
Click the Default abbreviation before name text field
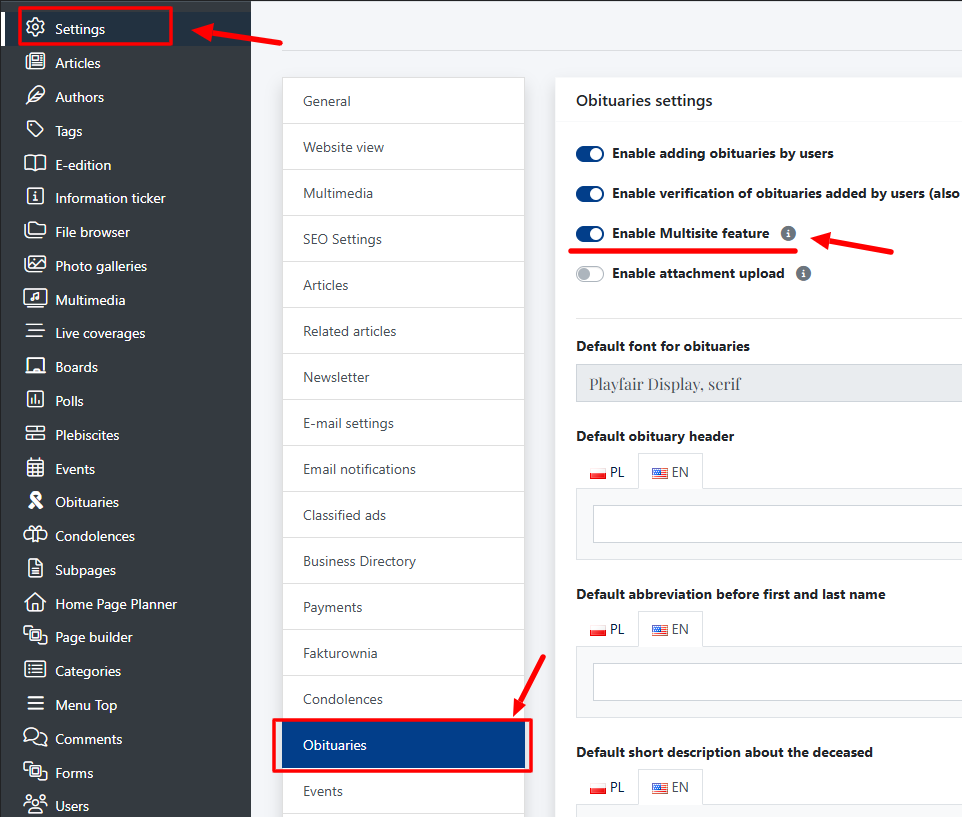pyautogui.click(x=777, y=681)
